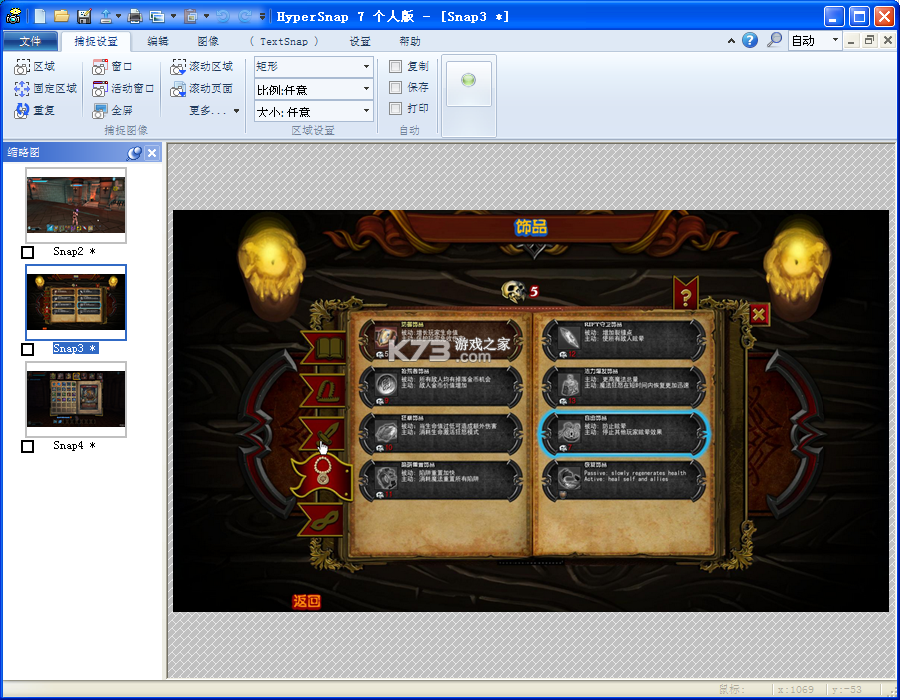
Task: Switch to the 图像 tab
Action: (x=208, y=41)
